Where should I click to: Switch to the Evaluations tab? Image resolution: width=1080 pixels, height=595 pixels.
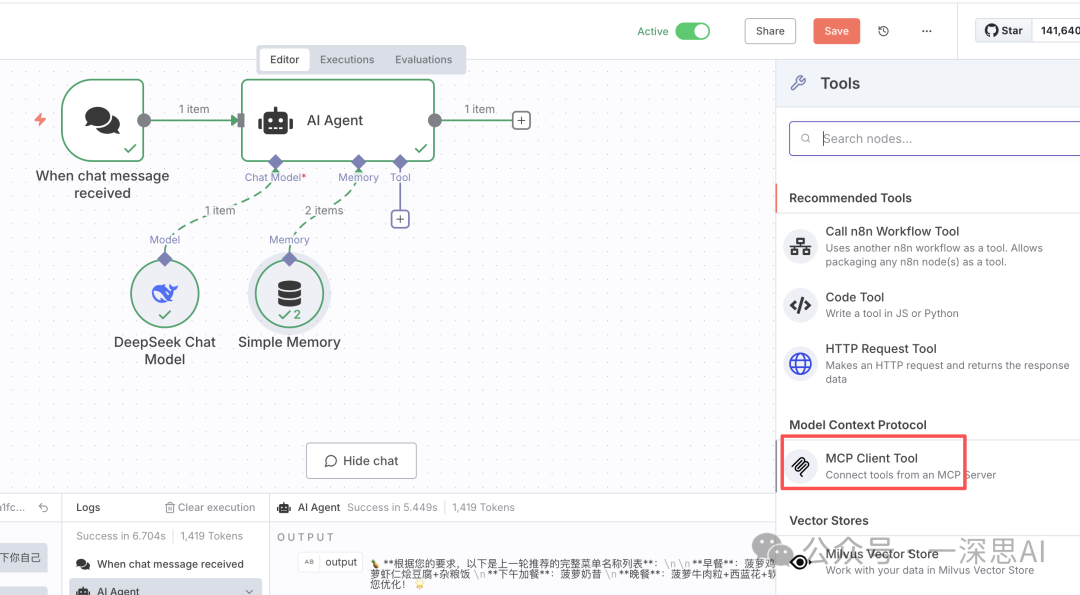pyautogui.click(x=423, y=60)
